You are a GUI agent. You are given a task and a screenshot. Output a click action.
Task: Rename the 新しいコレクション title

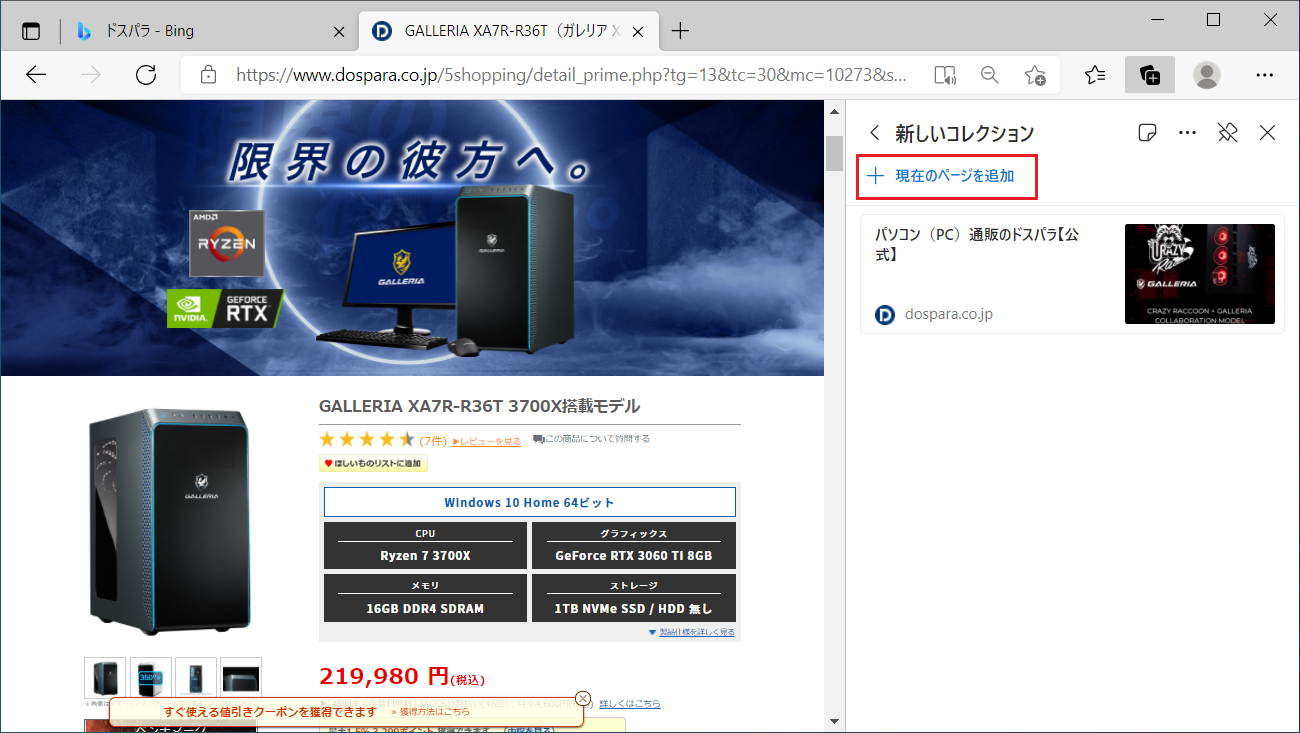pos(964,133)
